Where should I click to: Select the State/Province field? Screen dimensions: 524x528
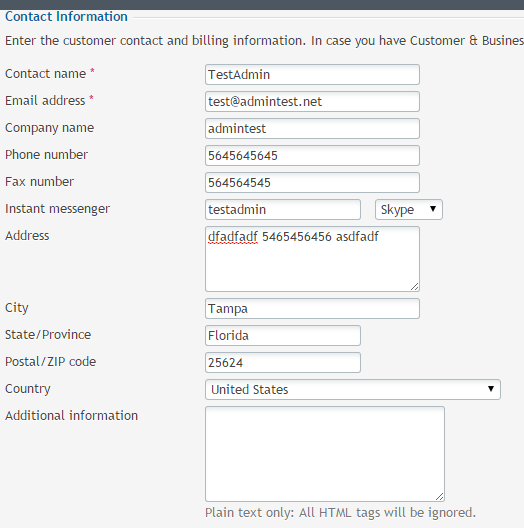coord(283,335)
